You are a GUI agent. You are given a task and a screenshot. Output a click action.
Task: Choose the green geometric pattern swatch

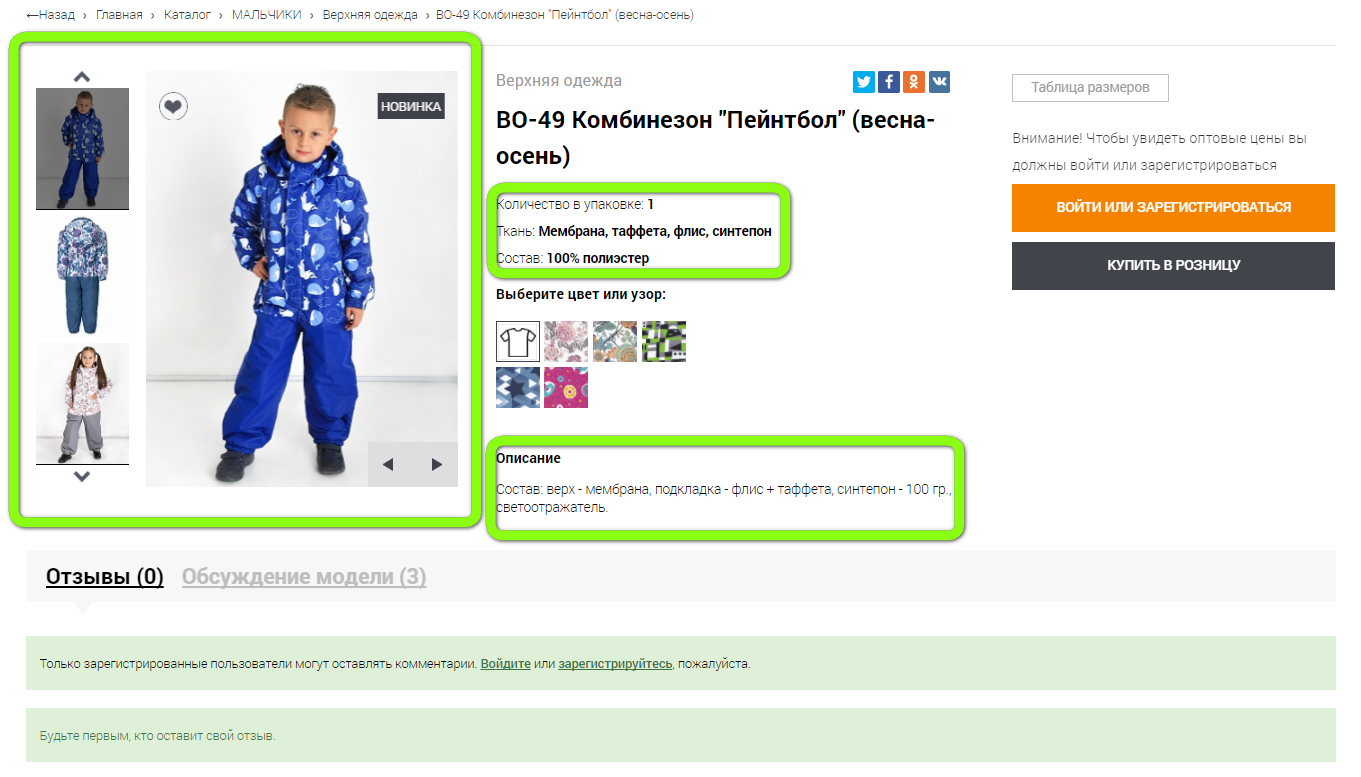coord(664,342)
